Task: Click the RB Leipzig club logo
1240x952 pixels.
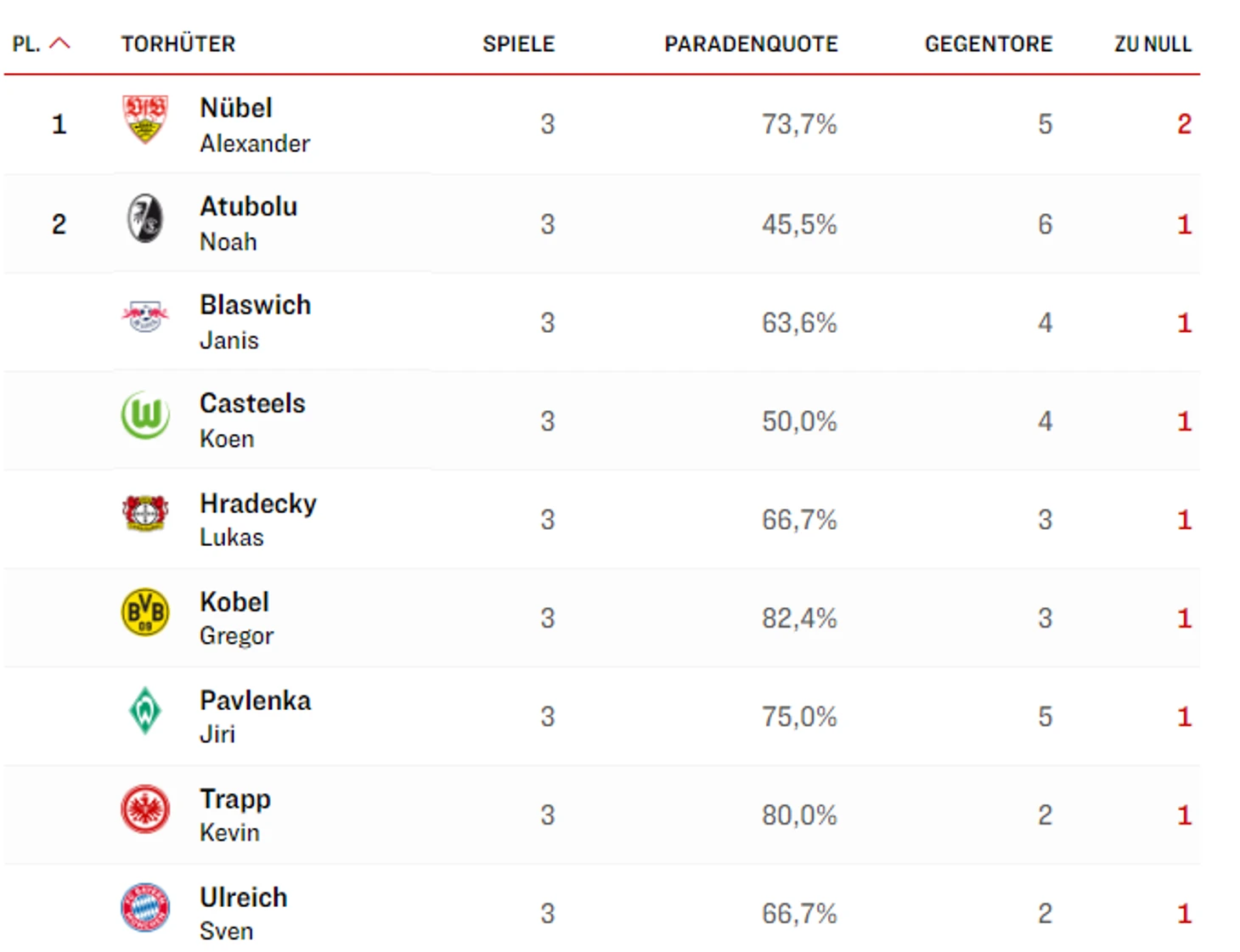Action: tap(145, 317)
